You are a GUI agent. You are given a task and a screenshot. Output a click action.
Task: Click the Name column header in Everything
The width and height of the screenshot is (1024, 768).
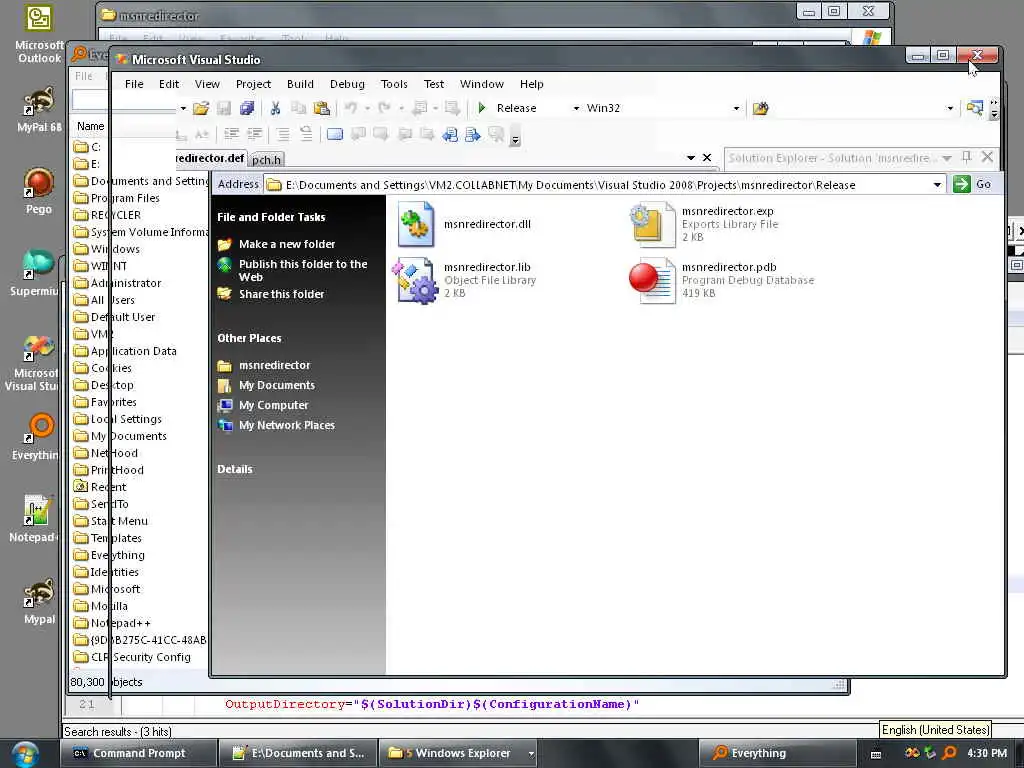tap(91, 126)
